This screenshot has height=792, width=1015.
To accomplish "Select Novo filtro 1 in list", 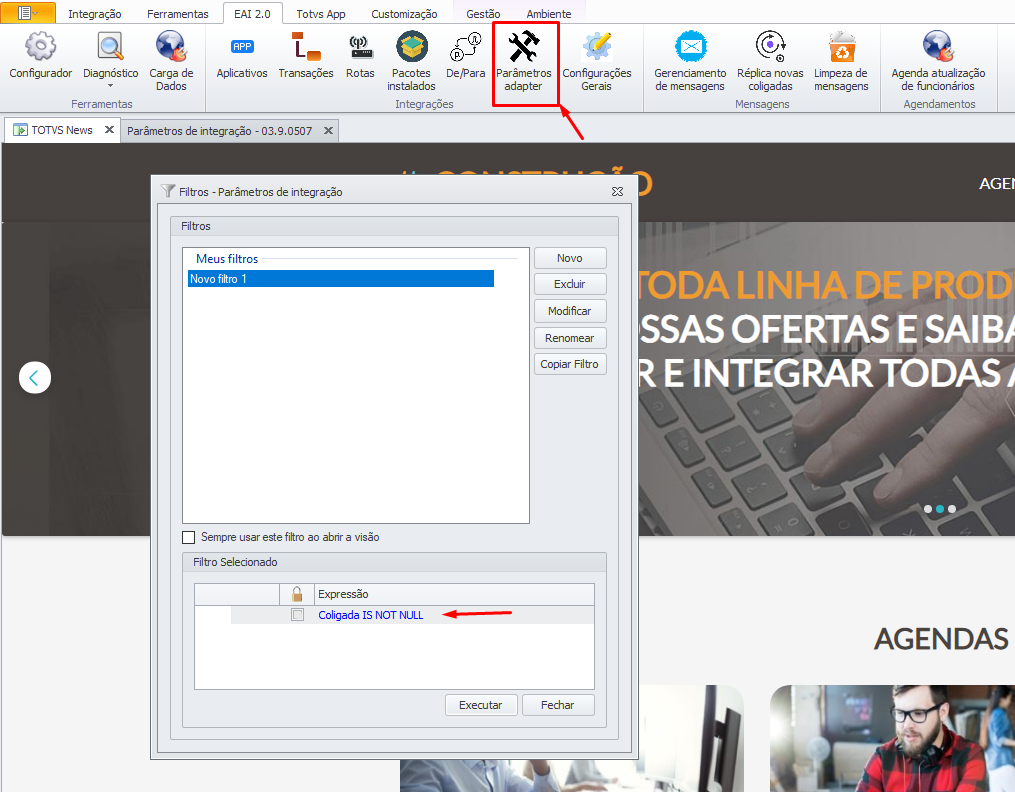I will point(340,279).
